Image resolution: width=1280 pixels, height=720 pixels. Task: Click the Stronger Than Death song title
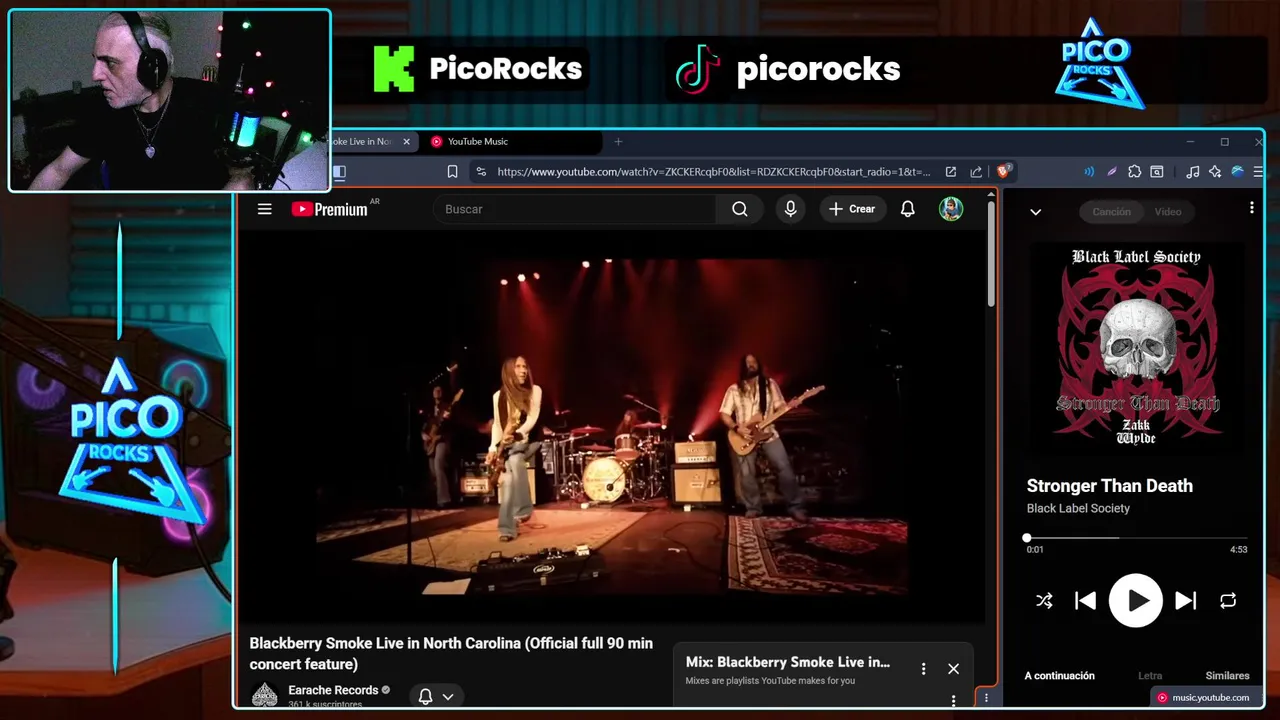tap(1109, 486)
